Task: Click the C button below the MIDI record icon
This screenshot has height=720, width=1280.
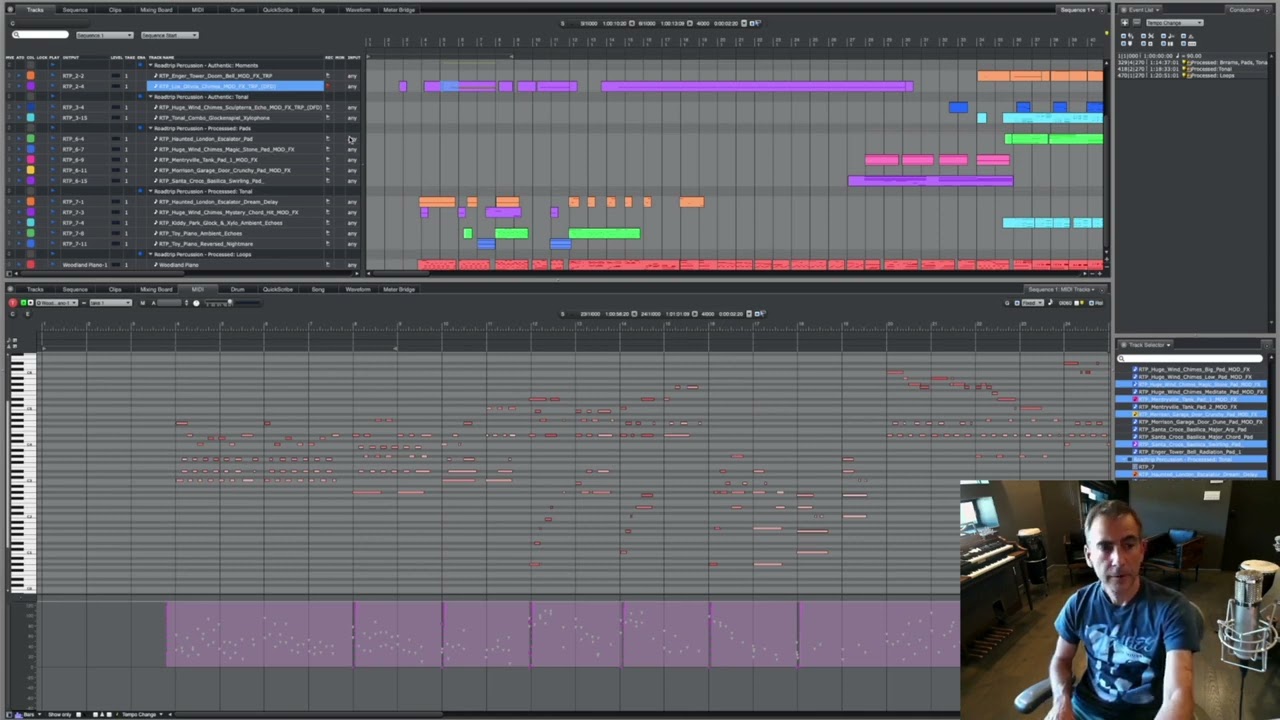Action: coord(13,314)
